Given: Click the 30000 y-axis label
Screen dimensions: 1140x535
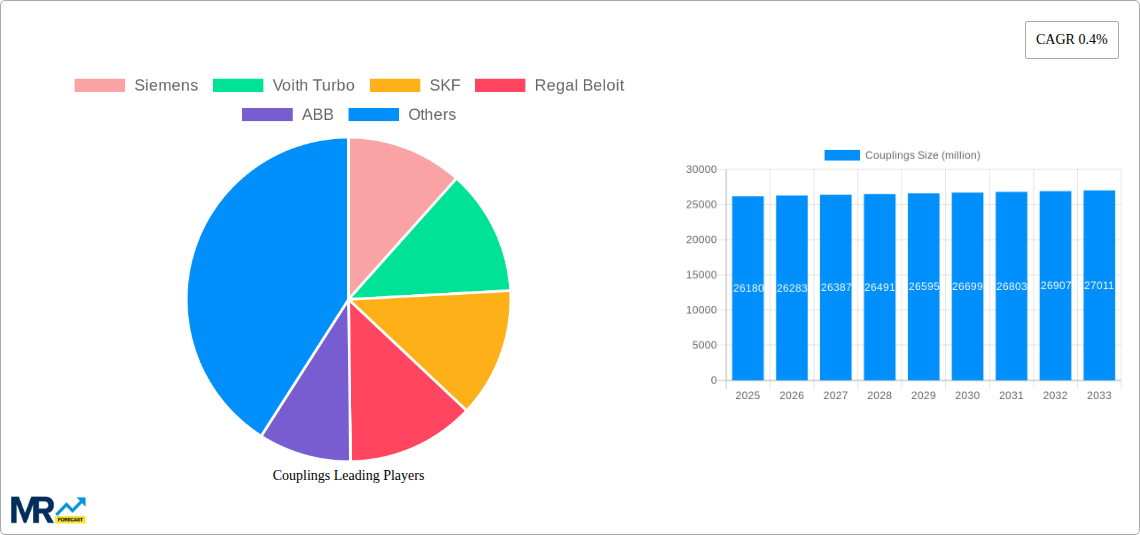Looking at the screenshot, I should [x=701, y=169].
